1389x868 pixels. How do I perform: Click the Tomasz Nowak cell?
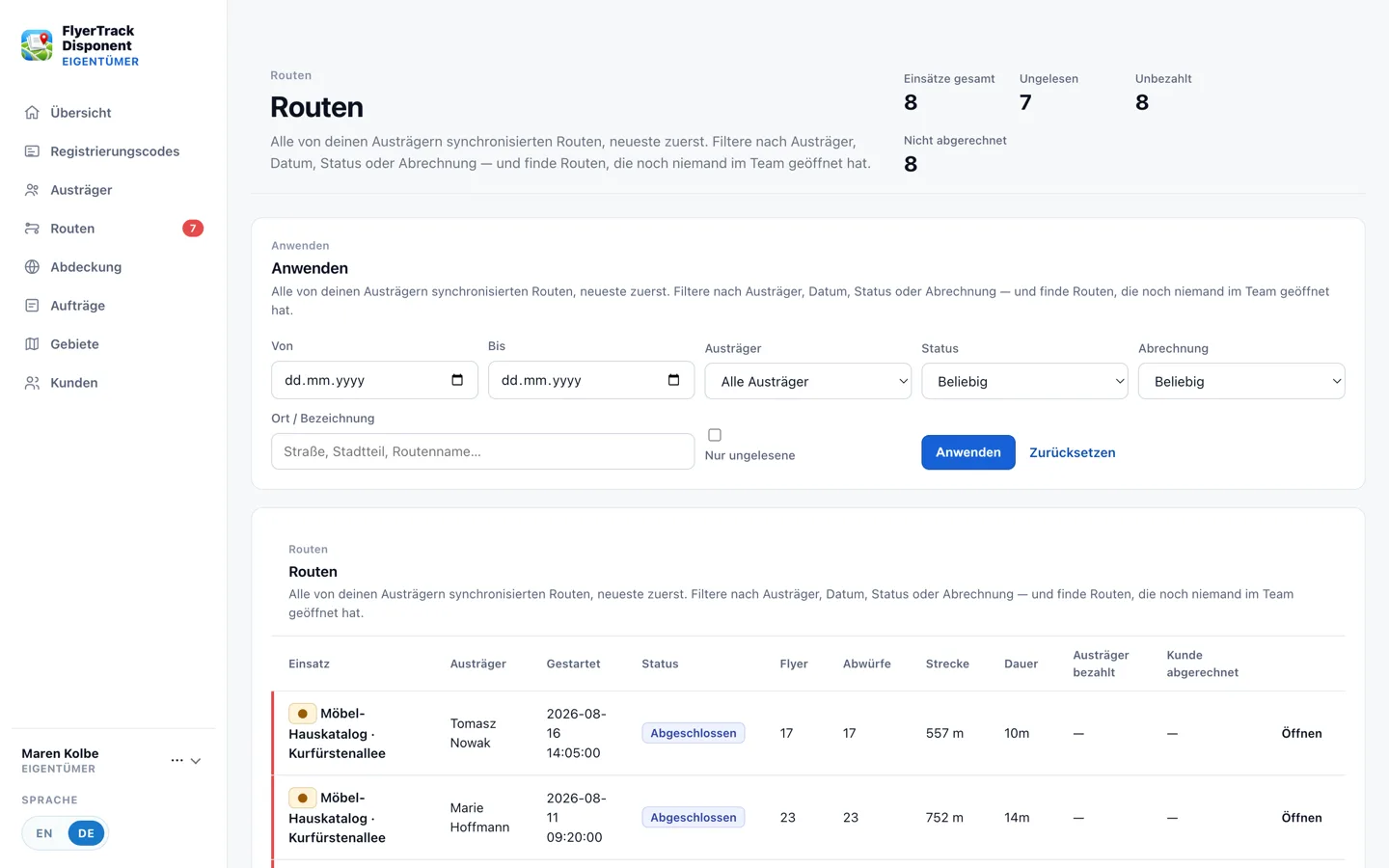coord(473,733)
